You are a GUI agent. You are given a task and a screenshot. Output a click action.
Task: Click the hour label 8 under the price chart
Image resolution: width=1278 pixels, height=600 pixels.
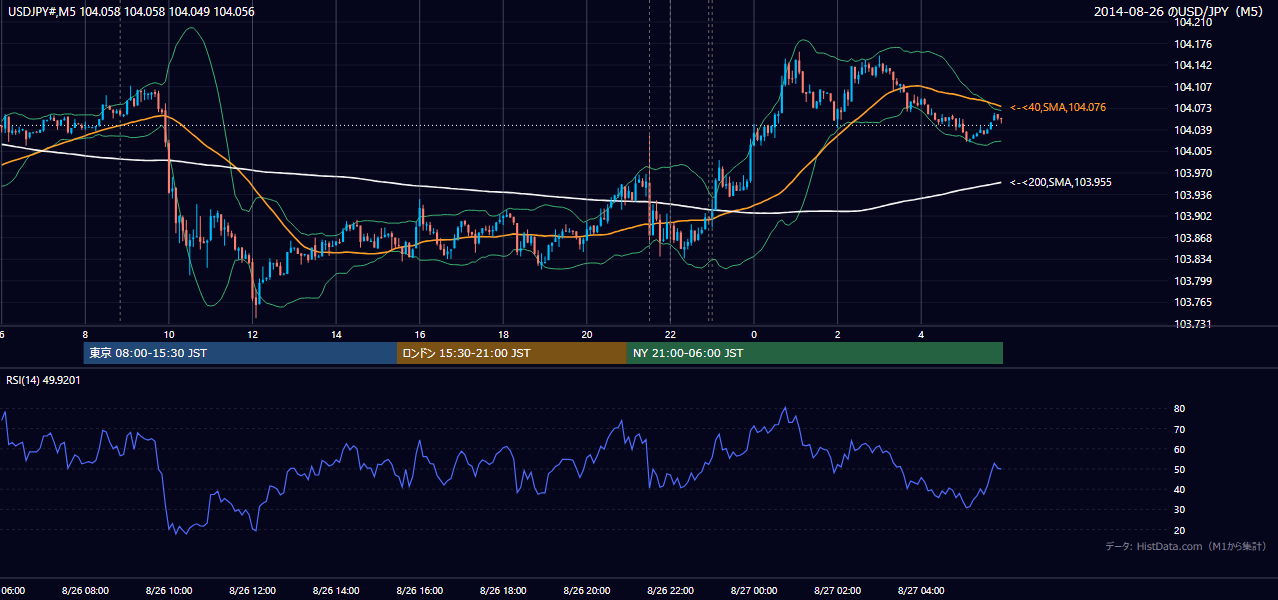(86, 335)
